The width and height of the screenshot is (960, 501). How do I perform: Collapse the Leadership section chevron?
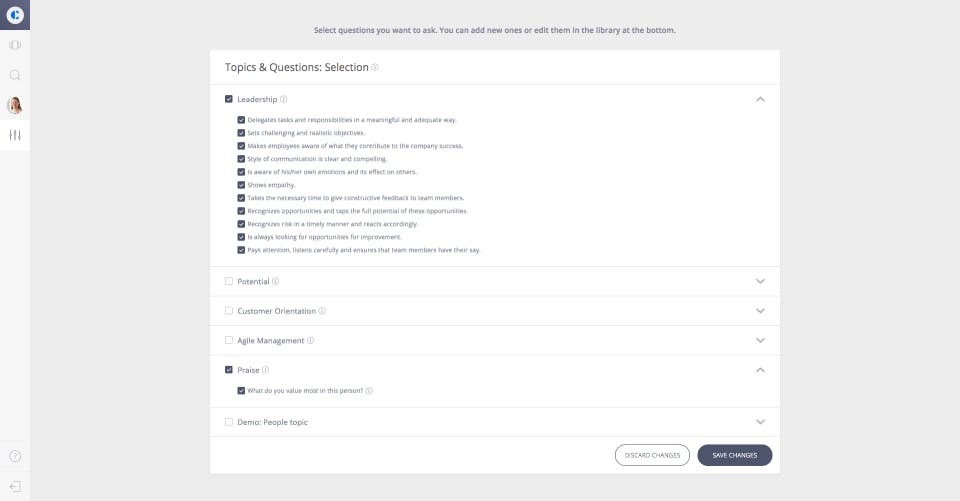[760, 99]
